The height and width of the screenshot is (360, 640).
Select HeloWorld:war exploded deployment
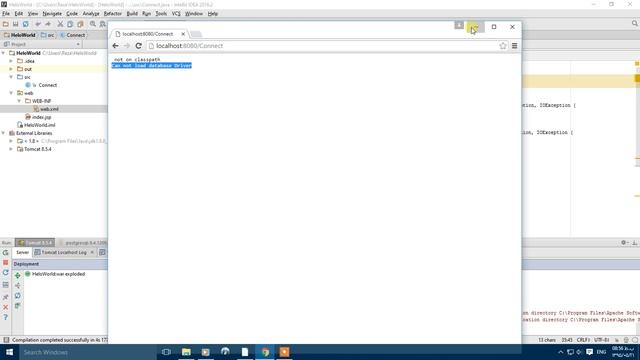tap(58, 274)
